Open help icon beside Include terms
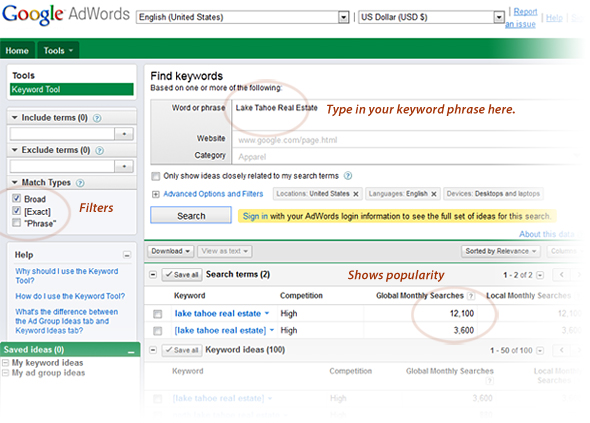 click(x=97, y=118)
